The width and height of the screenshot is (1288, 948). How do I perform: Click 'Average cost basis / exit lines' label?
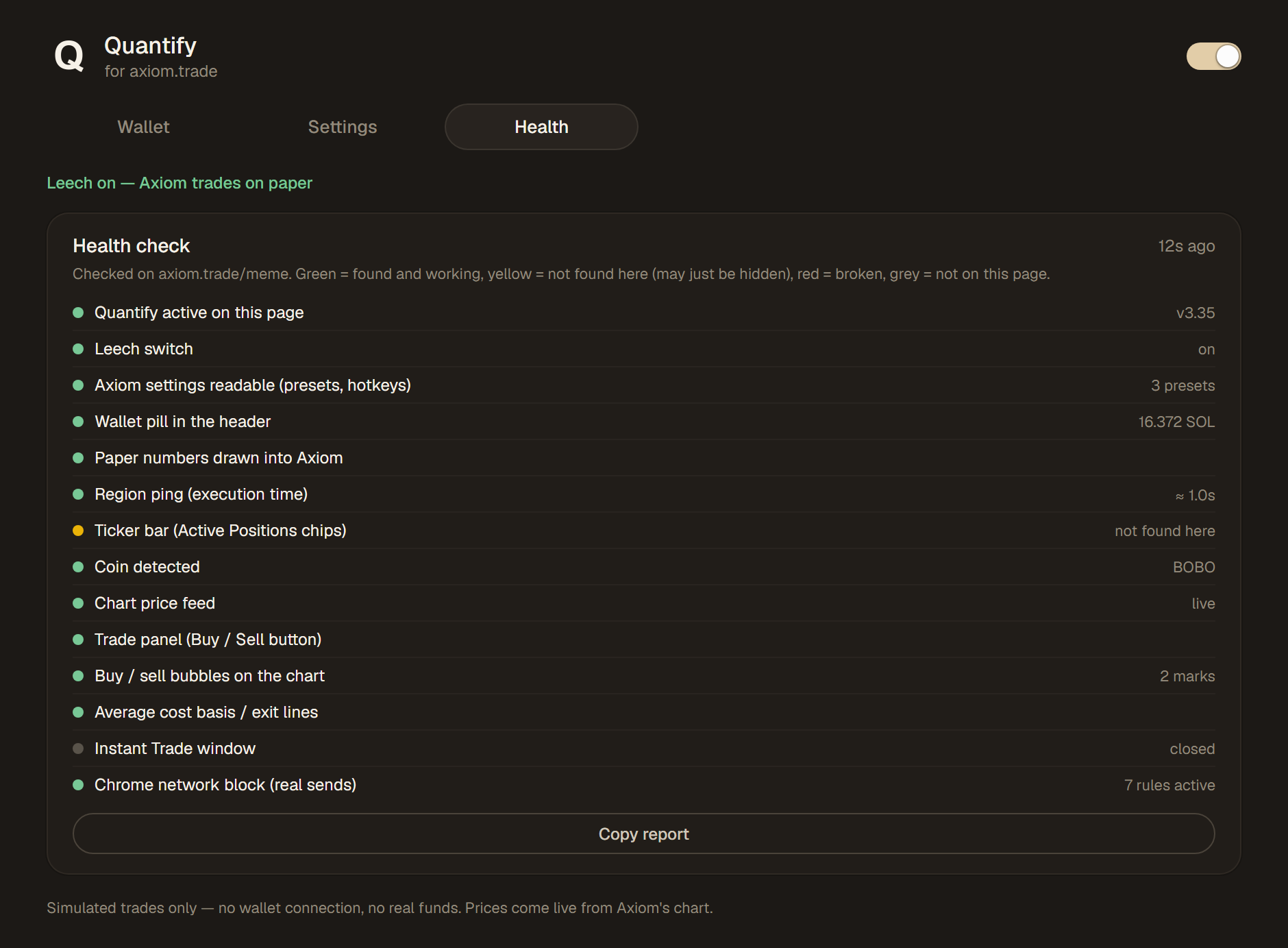(206, 712)
